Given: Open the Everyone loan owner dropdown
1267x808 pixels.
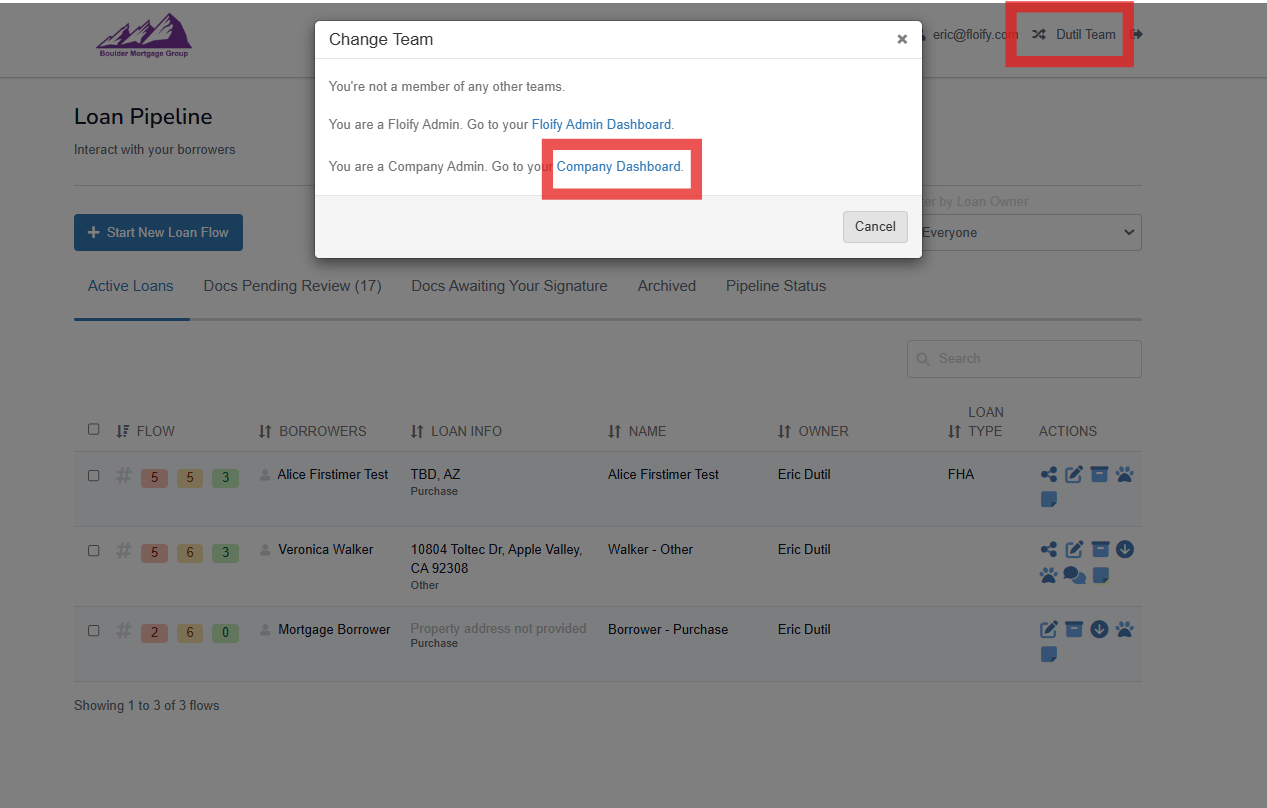Looking at the screenshot, I should 1030,233.
